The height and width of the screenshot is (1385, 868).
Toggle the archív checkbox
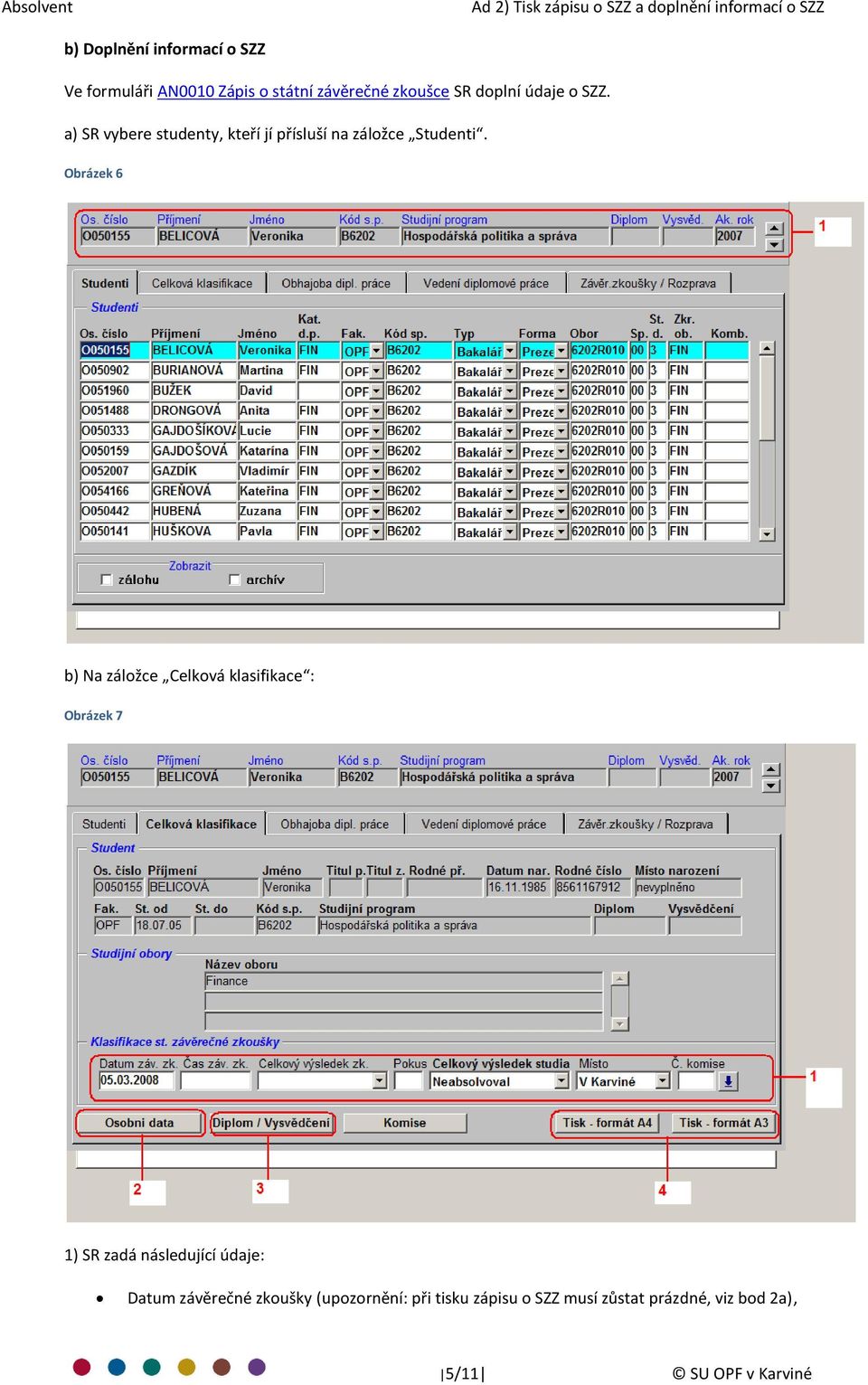pos(235,579)
